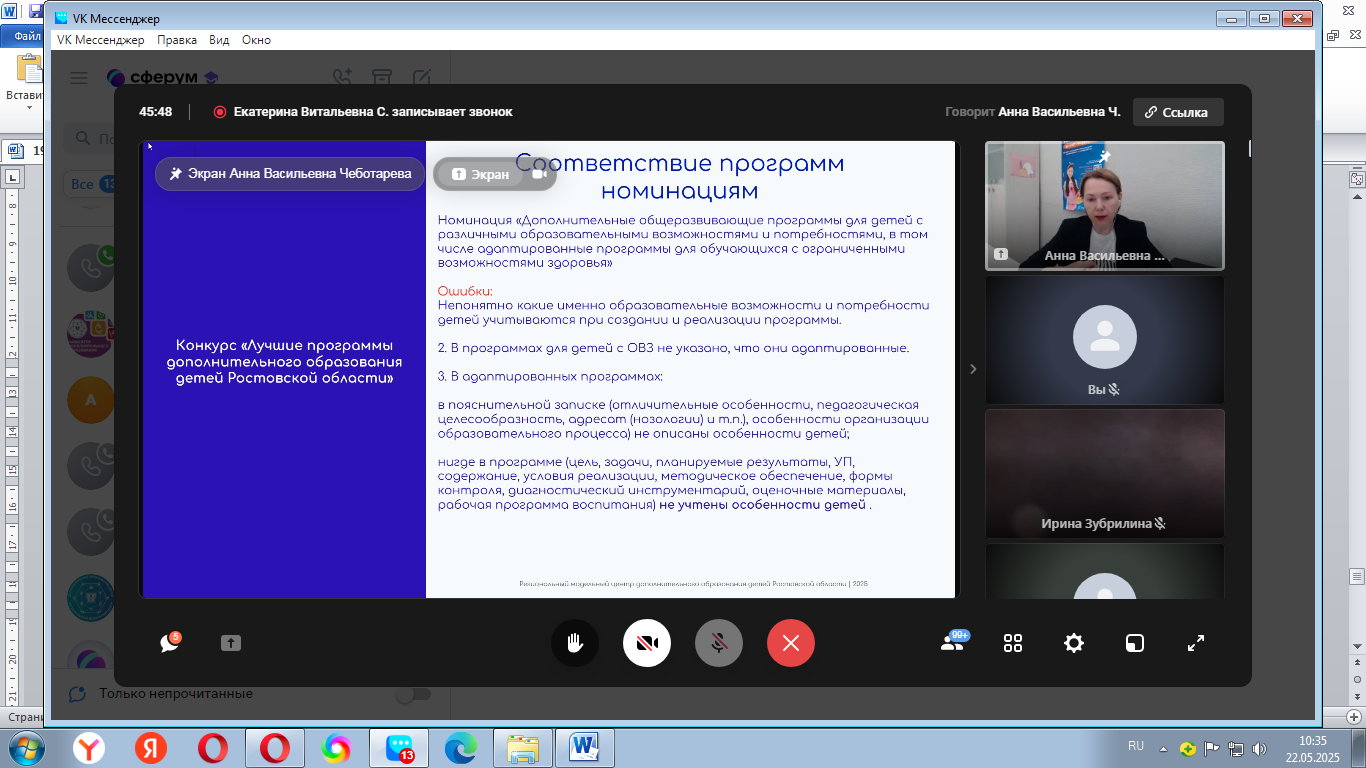Open the participants list showing 99+

click(953, 642)
